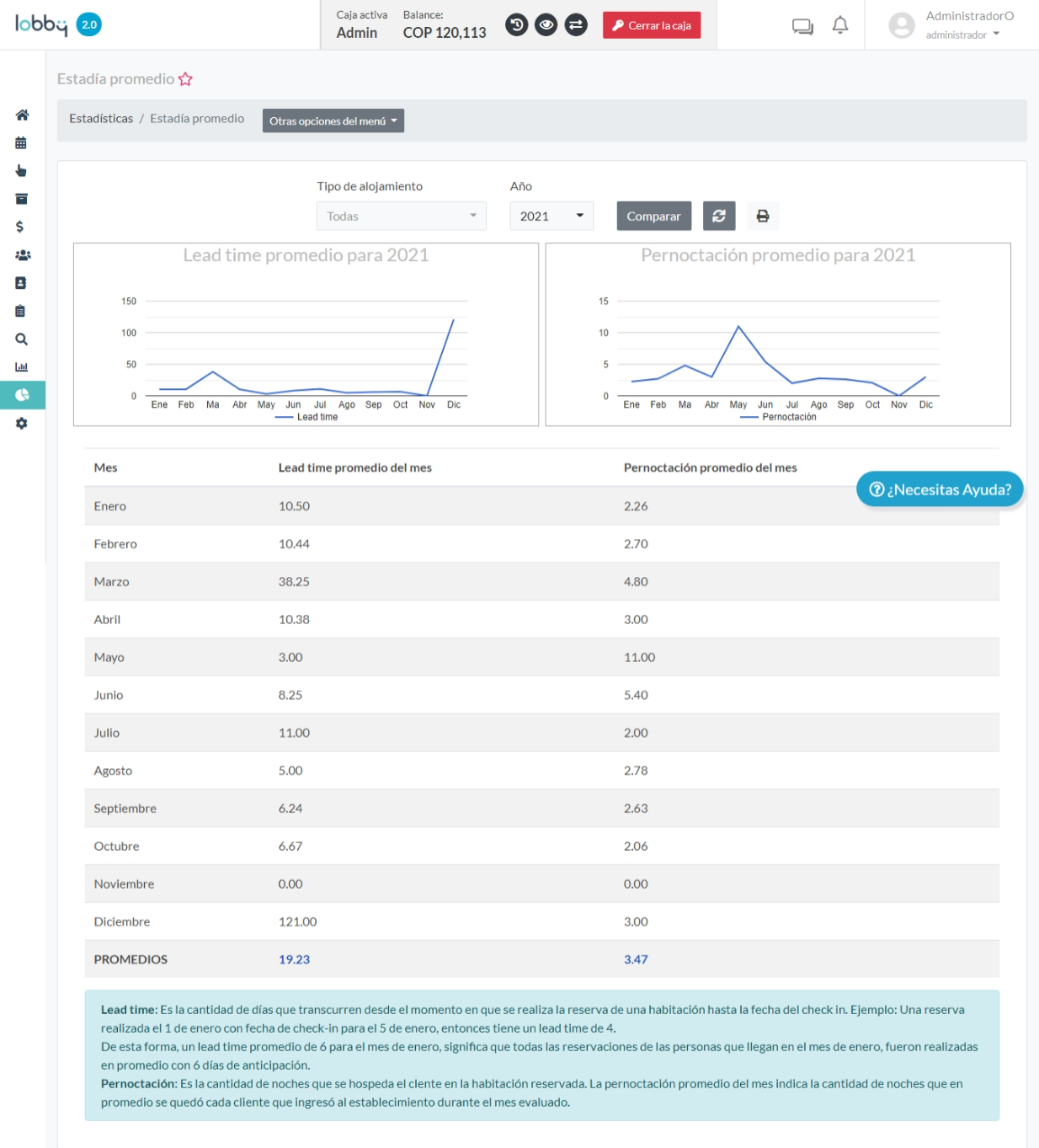The height and width of the screenshot is (1148, 1039).
Task: Click the Cerrar la caja button
Action: (x=652, y=25)
